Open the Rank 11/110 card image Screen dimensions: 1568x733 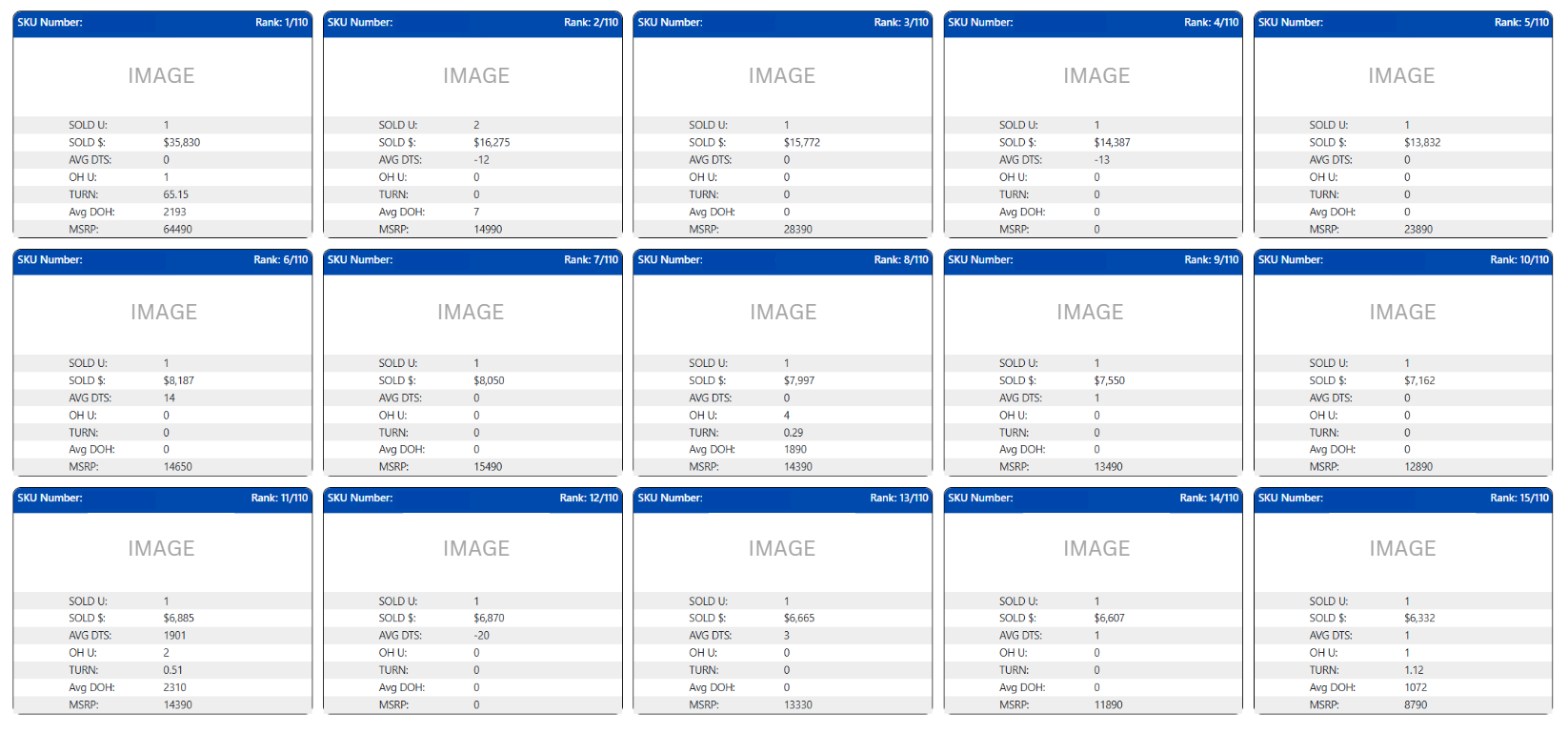coord(161,549)
